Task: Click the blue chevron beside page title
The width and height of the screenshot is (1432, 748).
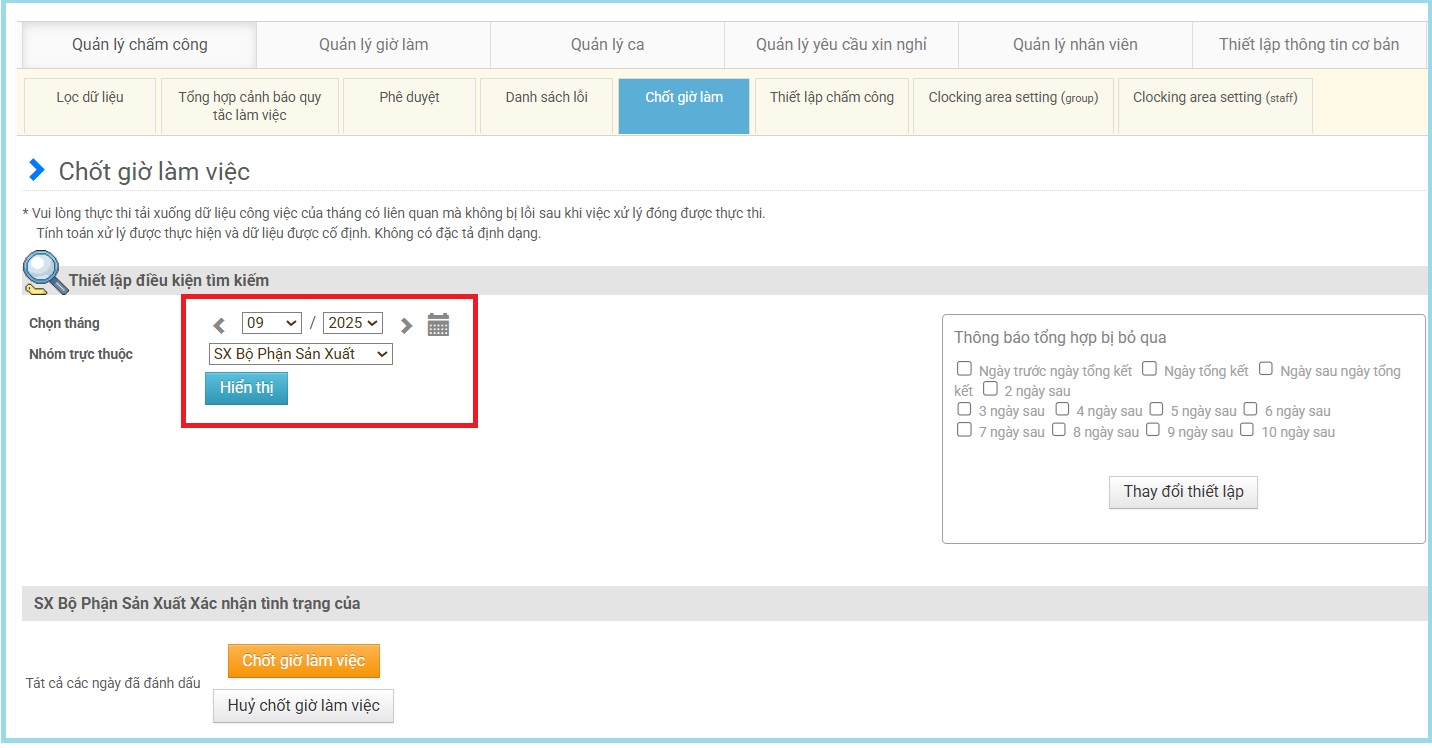Action: 37,170
